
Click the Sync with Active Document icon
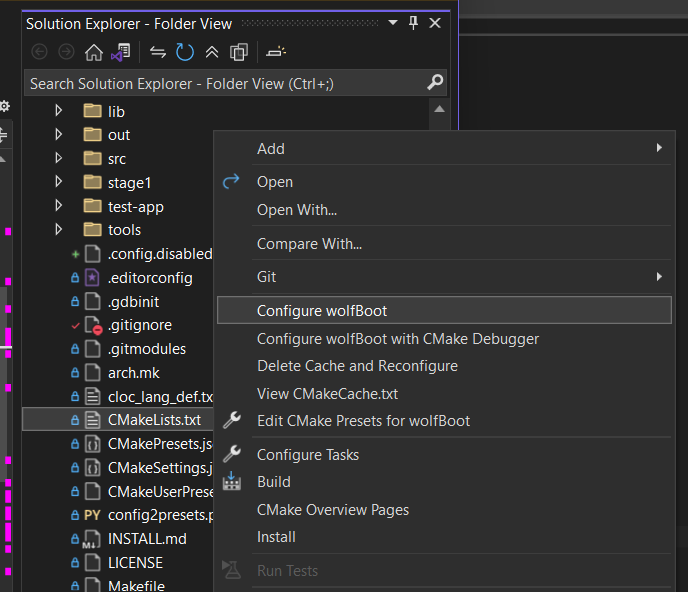158,52
